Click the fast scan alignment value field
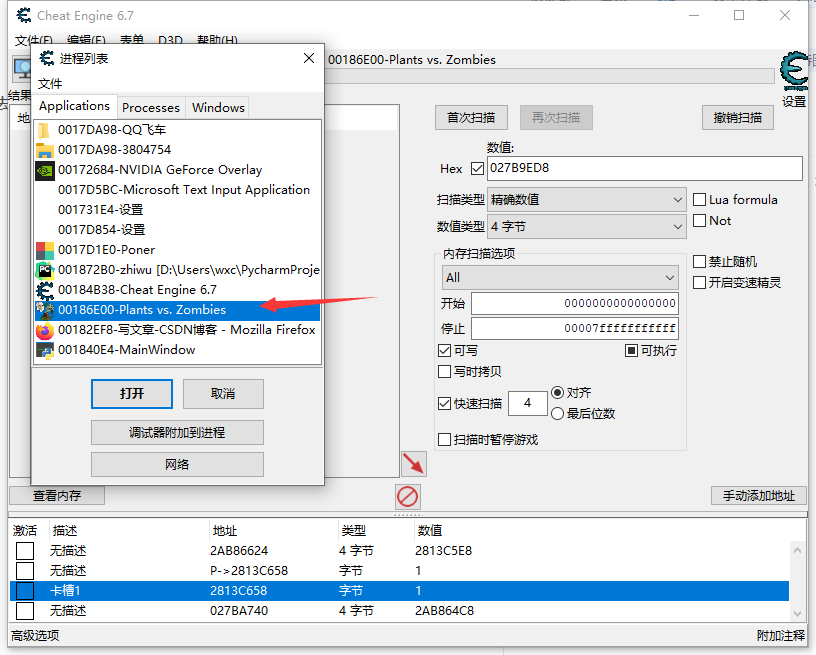Image resolution: width=816 pixels, height=655 pixels. (x=528, y=403)
